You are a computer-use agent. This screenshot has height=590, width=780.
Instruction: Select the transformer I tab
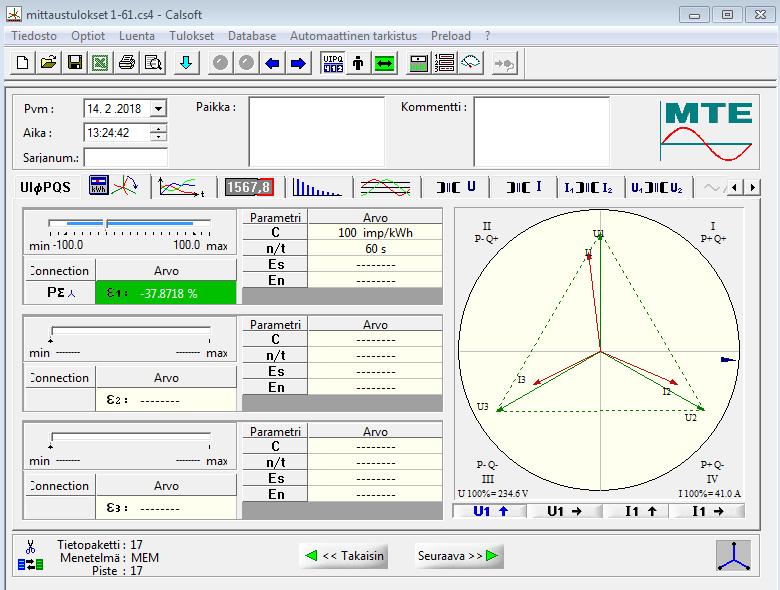point(523,188)
